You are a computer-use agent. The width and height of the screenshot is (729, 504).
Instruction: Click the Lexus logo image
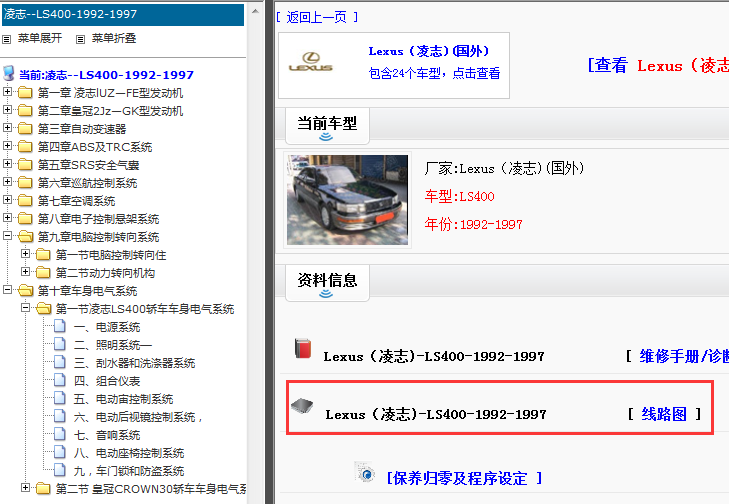coord(311,63)
